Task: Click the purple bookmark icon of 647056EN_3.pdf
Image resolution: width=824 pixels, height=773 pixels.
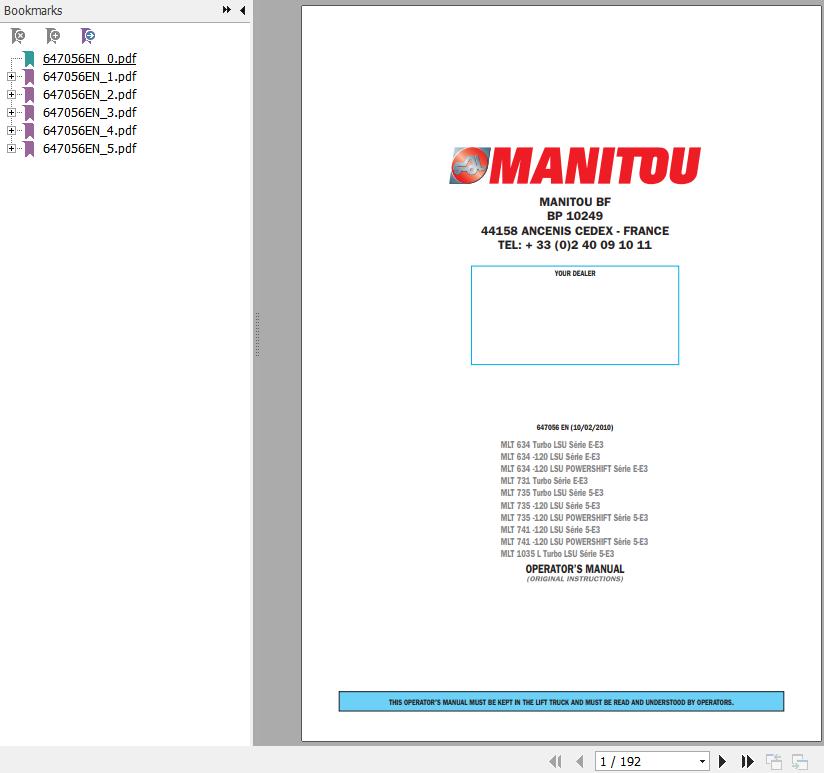Action: pos(29,112)
